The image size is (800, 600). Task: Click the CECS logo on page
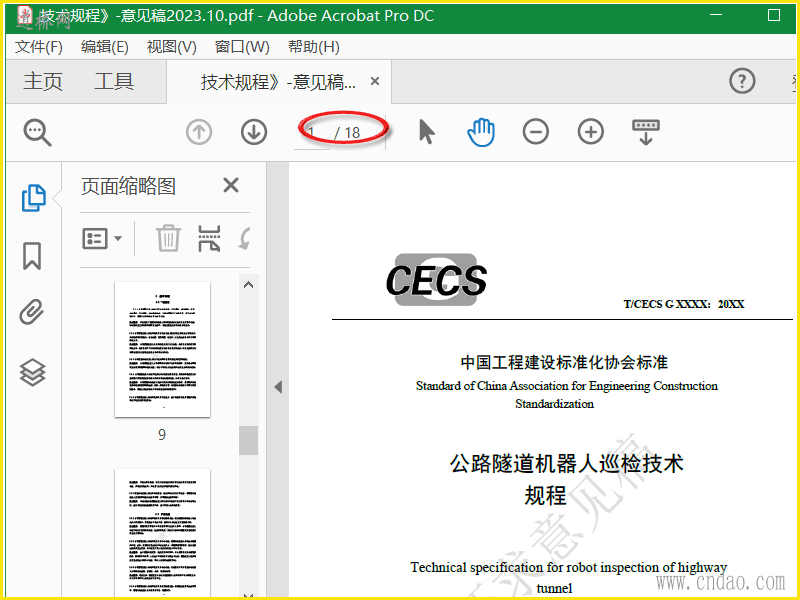tap(436, 280)
